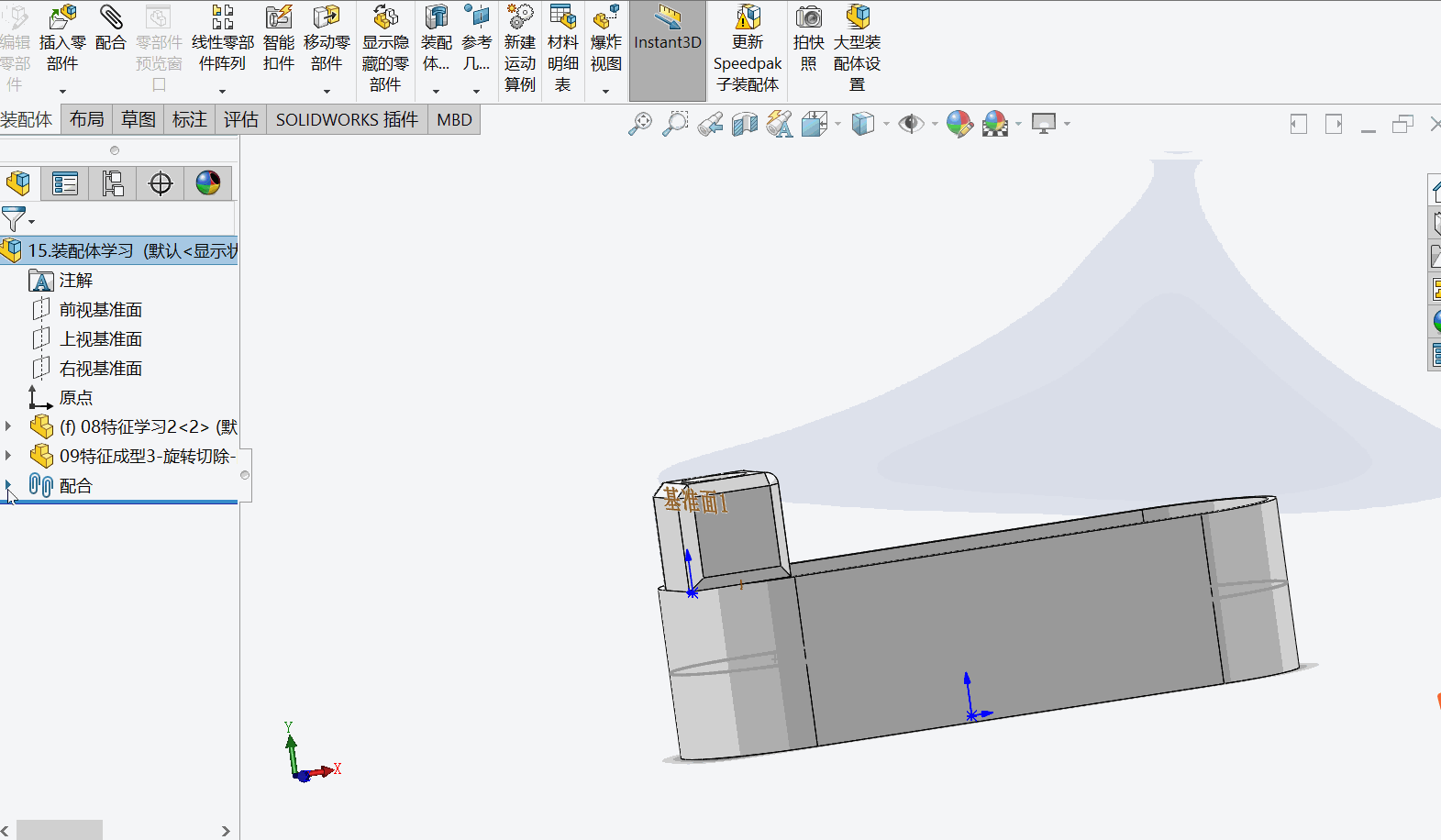1441x840 pixels.
Task: Open ConfigurationManager tab icon
Action: (113, 183)
